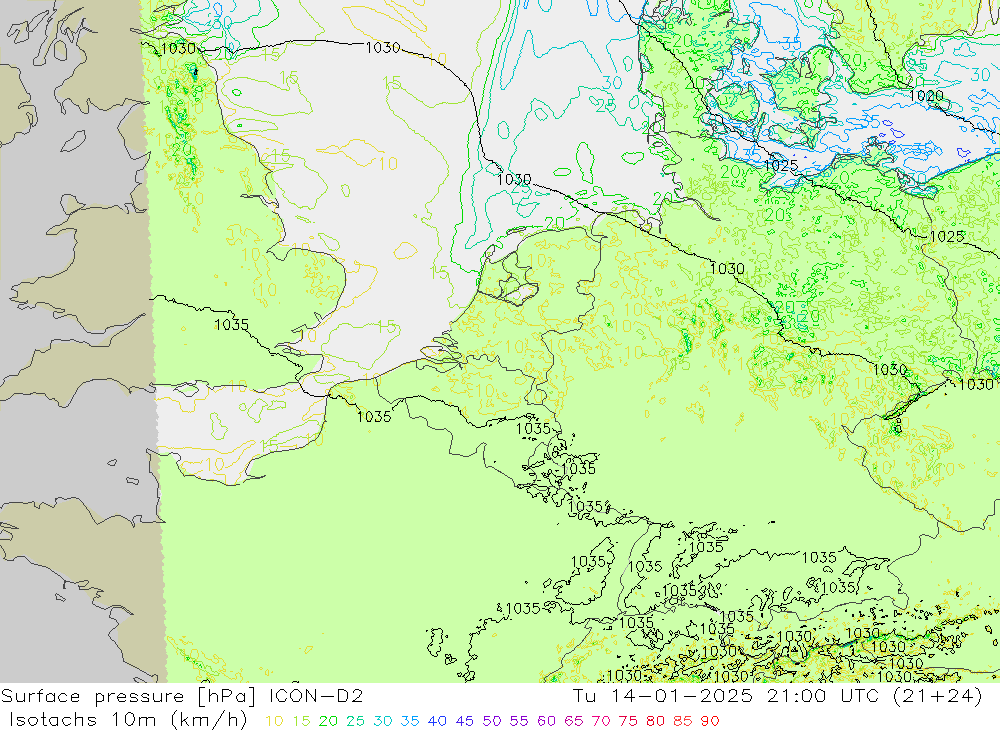Click the pink 70 value in the isotachs legend
Screen dimensions: 1000x733
(601, 721)
